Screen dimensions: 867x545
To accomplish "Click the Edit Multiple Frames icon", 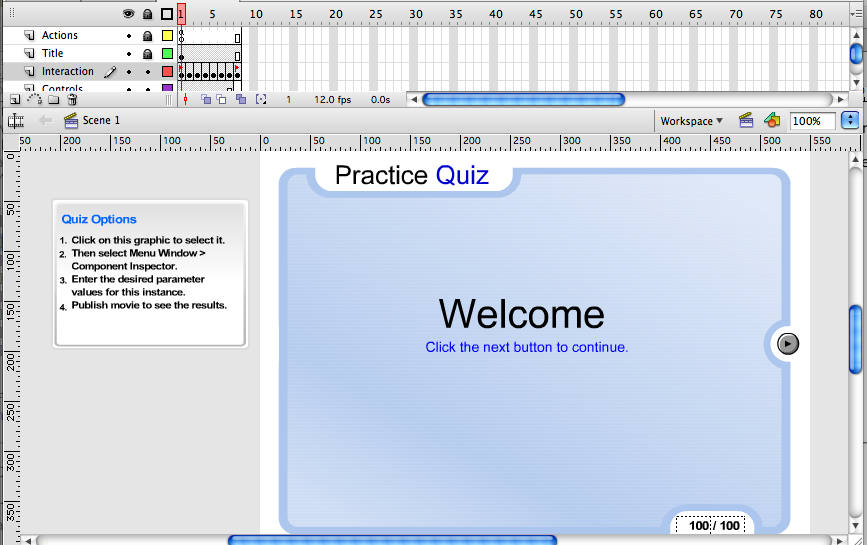I will [241, 99].
